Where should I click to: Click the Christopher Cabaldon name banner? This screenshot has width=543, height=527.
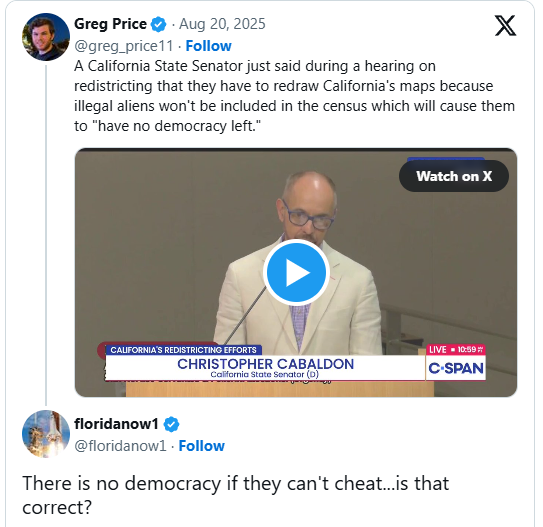tap(266, 368)
